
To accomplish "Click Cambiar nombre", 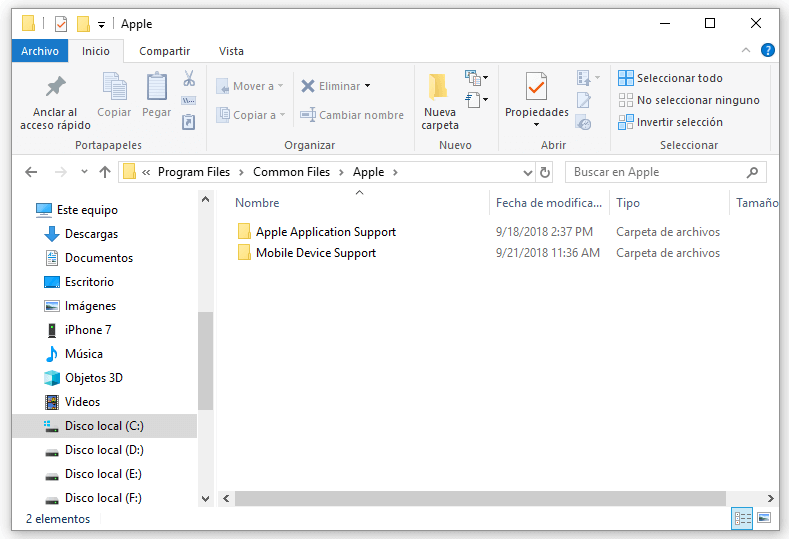I will [x=352, y=115].
